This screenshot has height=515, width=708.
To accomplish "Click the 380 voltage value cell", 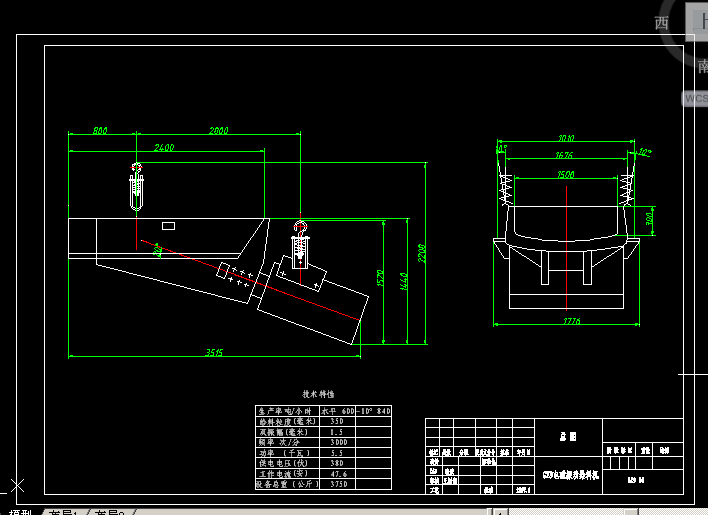I will (x=338, y=464).
